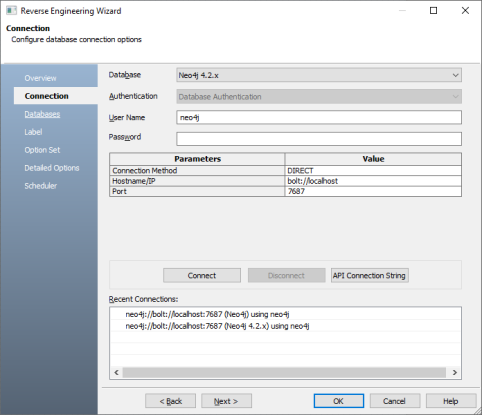Open the API Connection String button

[x=369, y=275]
